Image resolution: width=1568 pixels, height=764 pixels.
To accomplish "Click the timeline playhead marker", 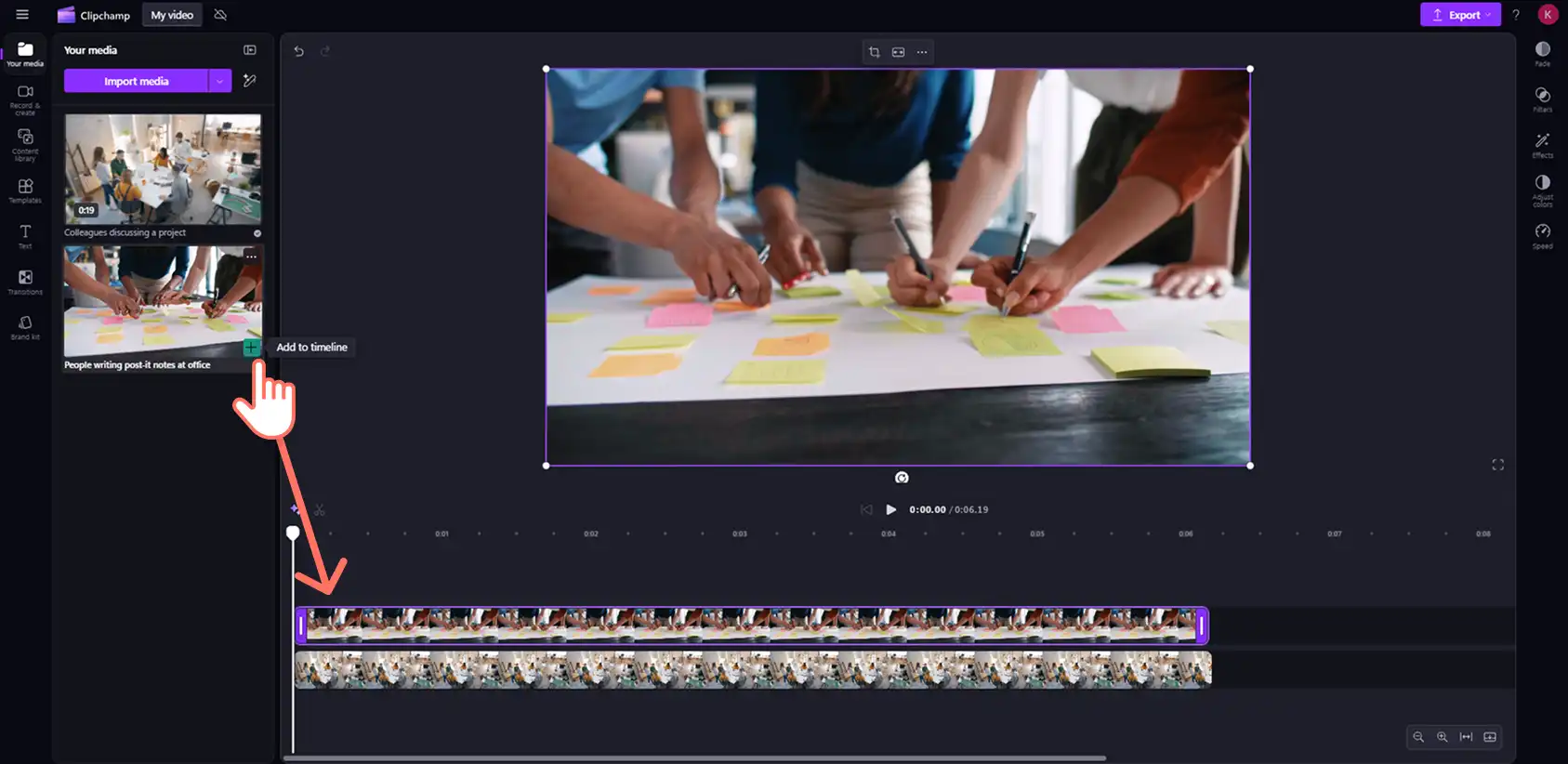I will click(293, 533).
